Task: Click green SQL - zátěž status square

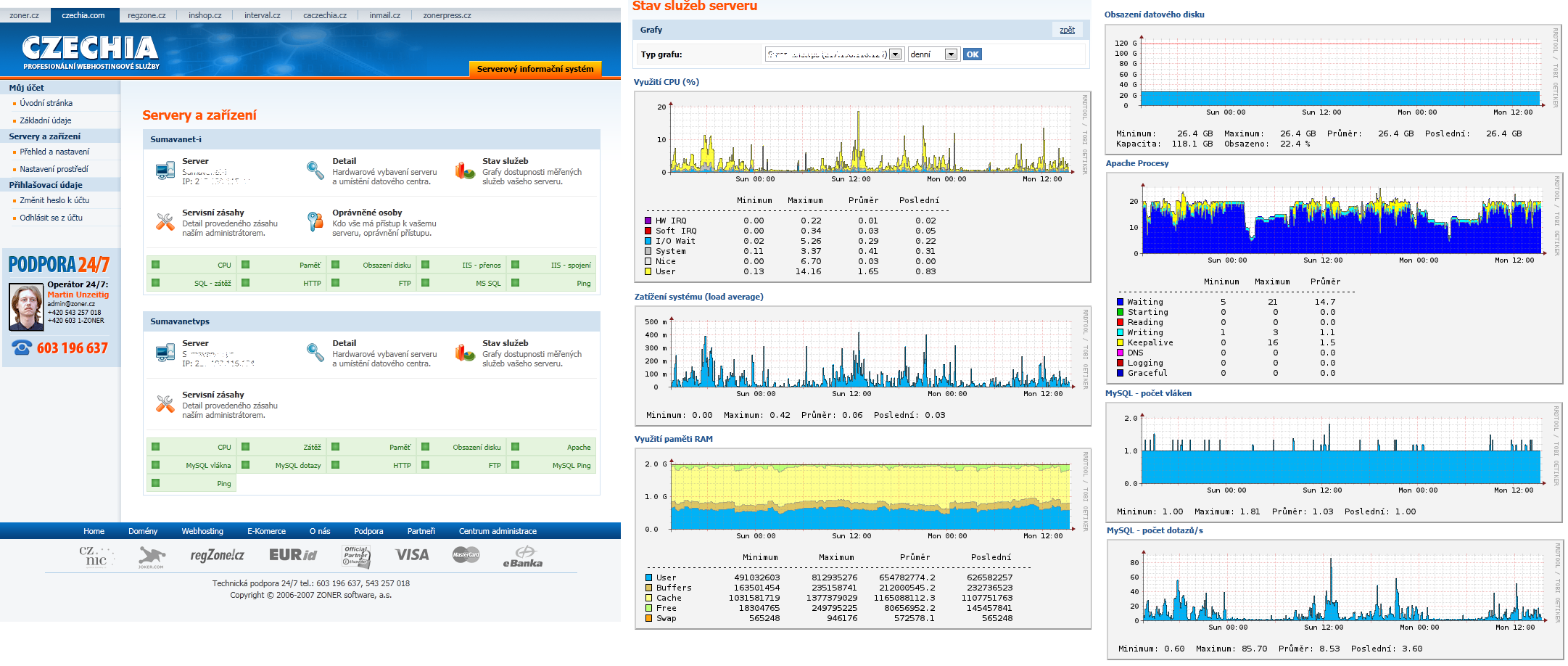Action: point(156,283)
